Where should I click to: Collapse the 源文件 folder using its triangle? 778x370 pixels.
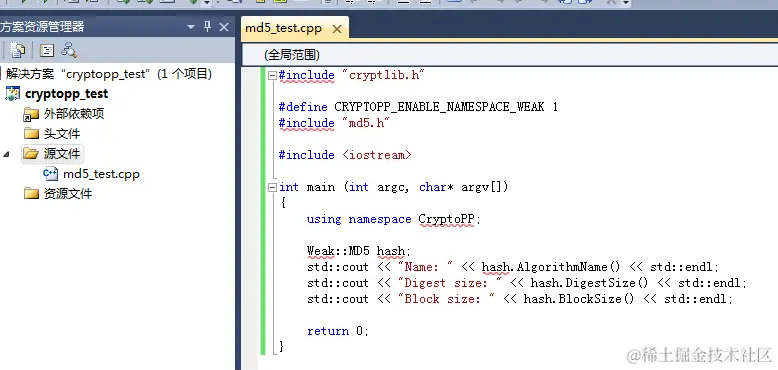tap(6, 154)
